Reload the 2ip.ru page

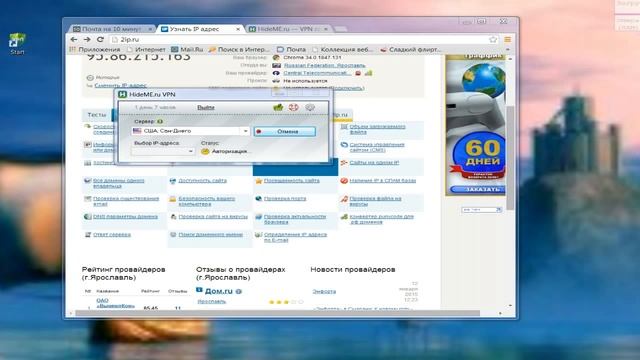pyautogui.click(x=100, y=40)
